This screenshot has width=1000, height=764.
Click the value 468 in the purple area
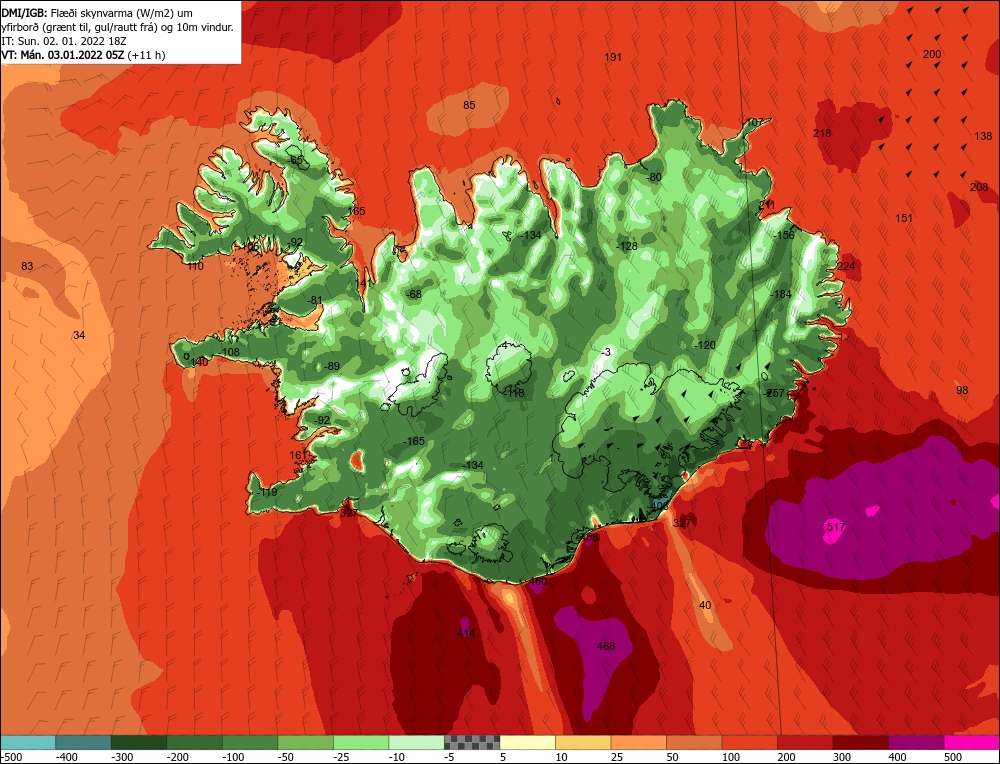click(606, 646)
